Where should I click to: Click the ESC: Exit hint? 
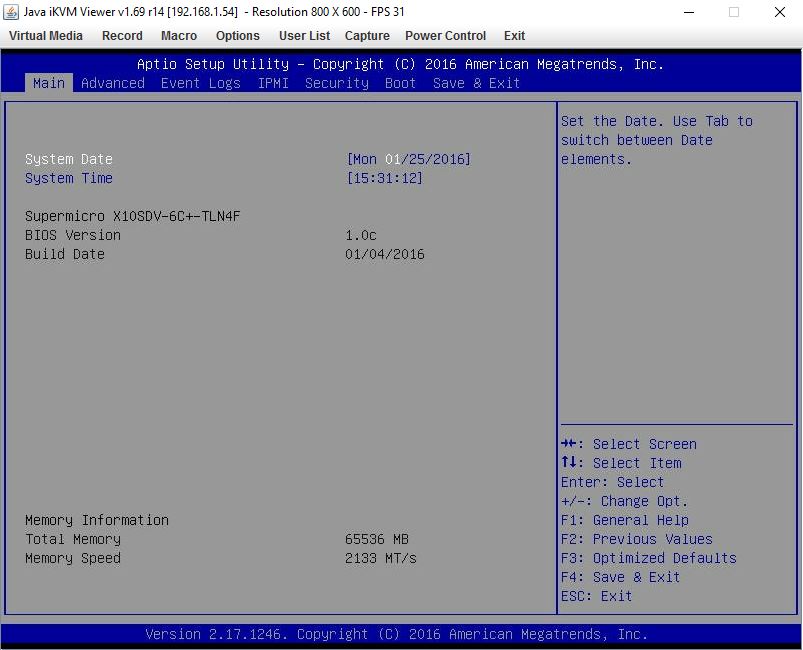597,596
